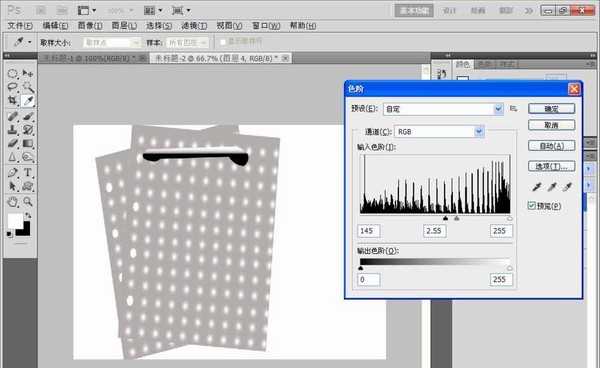This screenshot has height=368, width=600.
Task: Pick the white point eyedropper in Levels
Action: 567,187
